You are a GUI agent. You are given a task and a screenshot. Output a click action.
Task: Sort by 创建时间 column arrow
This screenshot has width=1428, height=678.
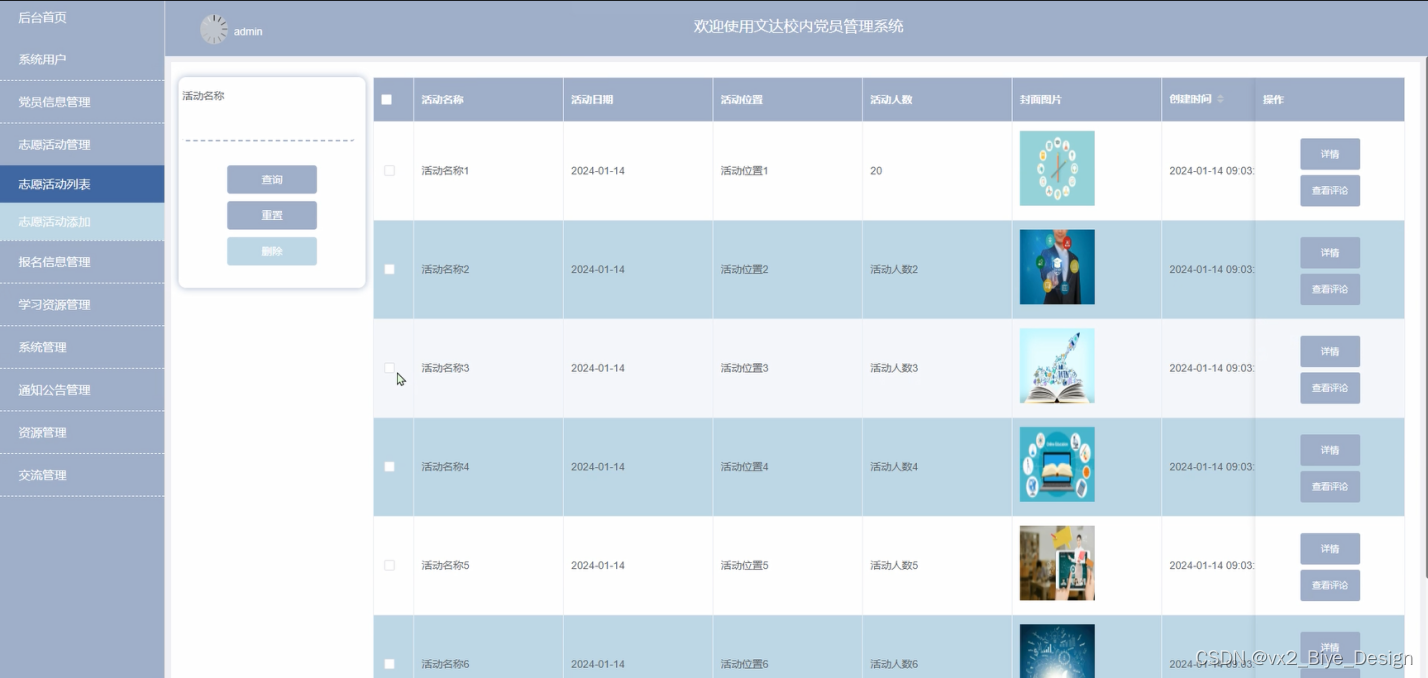coord(1220,99)
